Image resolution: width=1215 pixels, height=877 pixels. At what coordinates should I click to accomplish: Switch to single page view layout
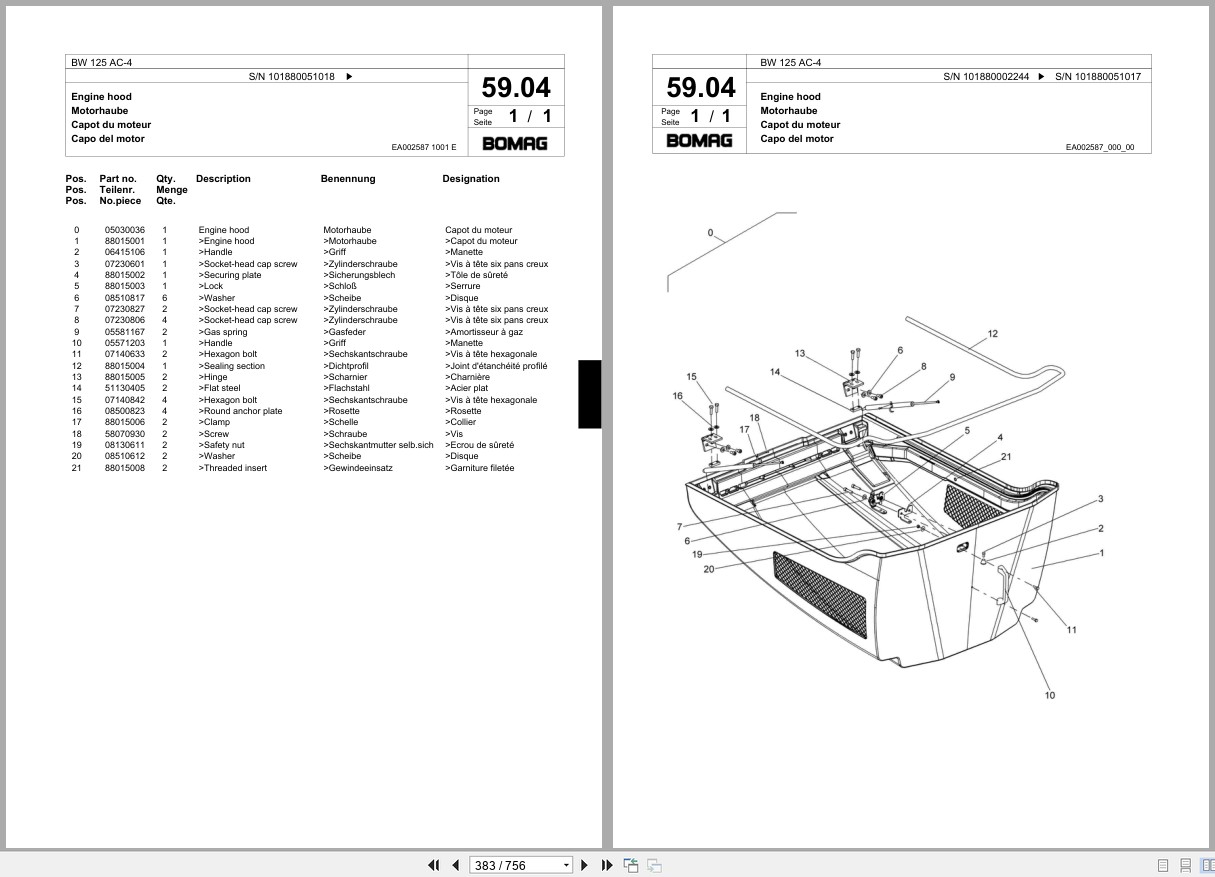click(1163, 865)
